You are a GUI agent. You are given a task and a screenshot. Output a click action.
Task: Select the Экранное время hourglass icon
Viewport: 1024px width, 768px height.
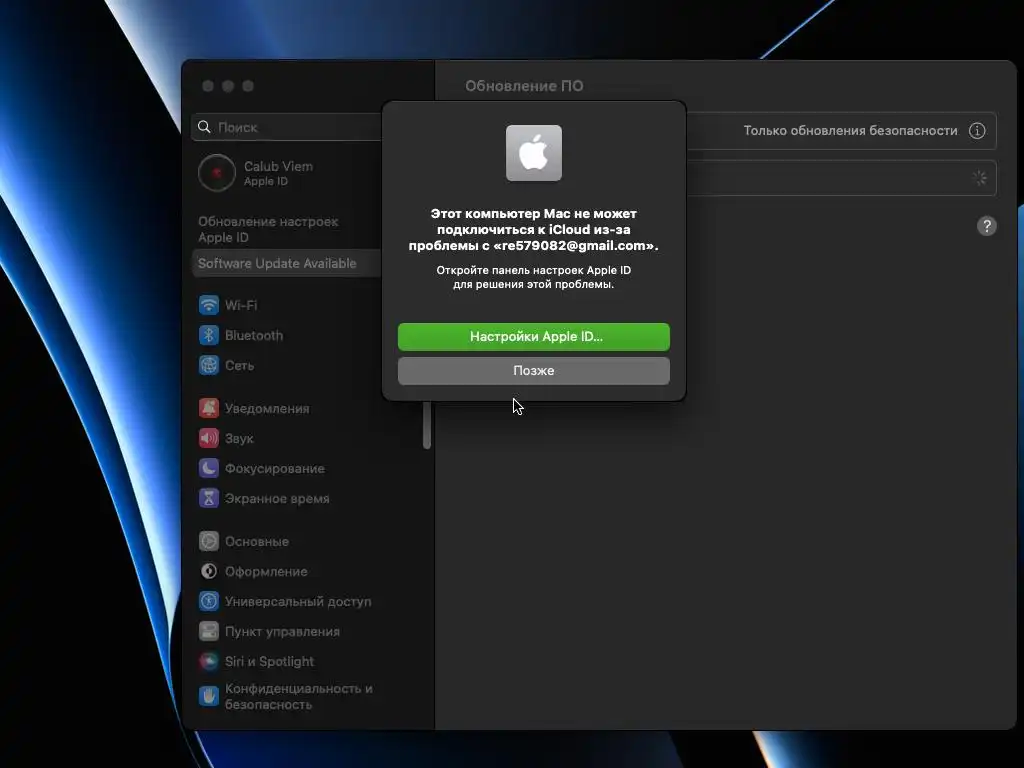[x=209, y=498]
